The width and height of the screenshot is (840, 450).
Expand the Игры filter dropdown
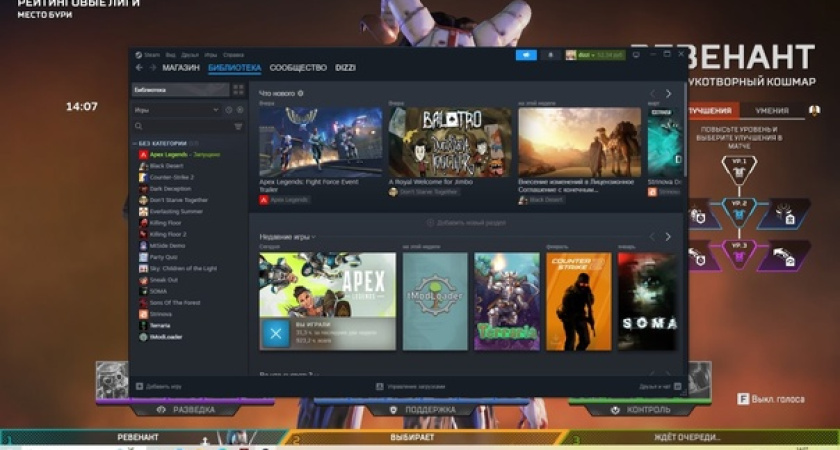point(177,110)
